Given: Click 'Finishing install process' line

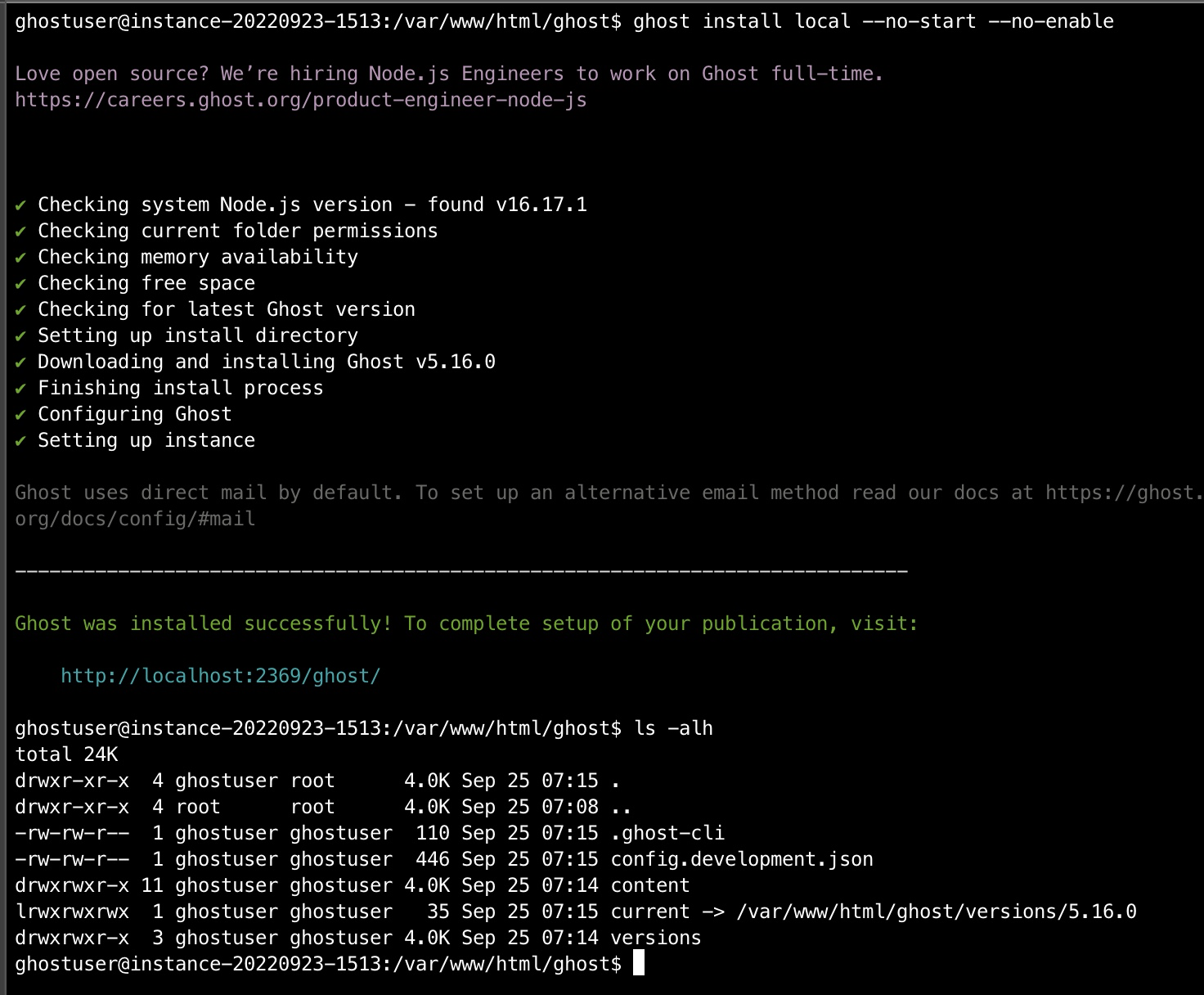Looking at the screenshot, I should pyautogui.click(x=181, y=388).
